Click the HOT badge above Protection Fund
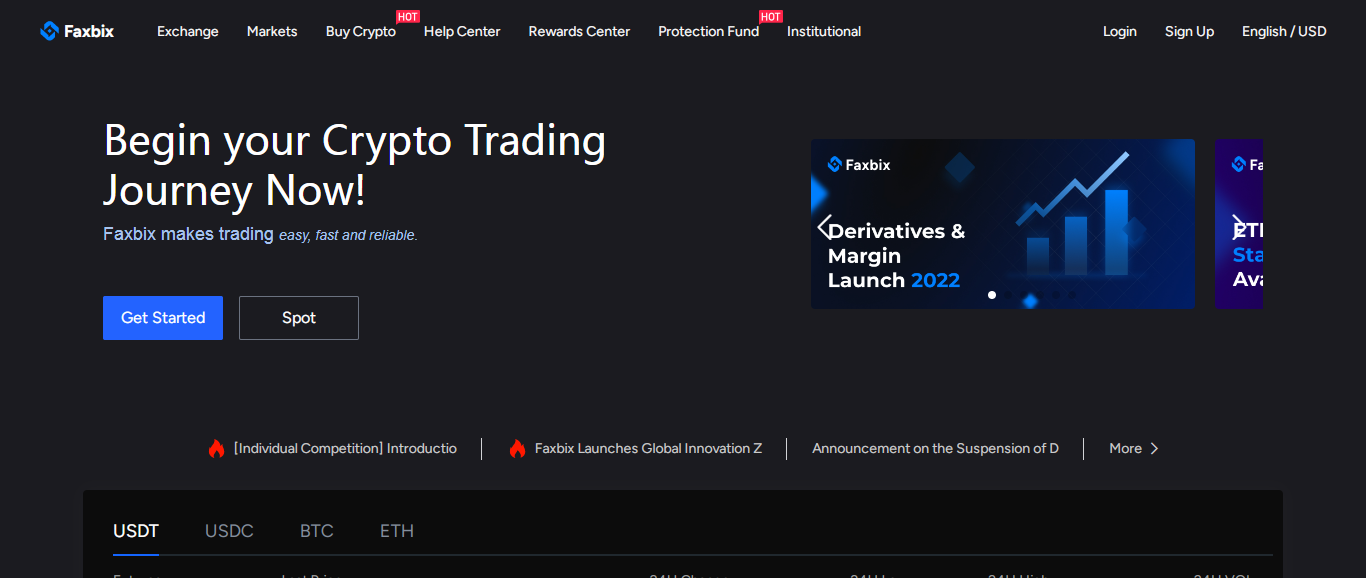The image size is (1366, 578). tap(770, 17)
